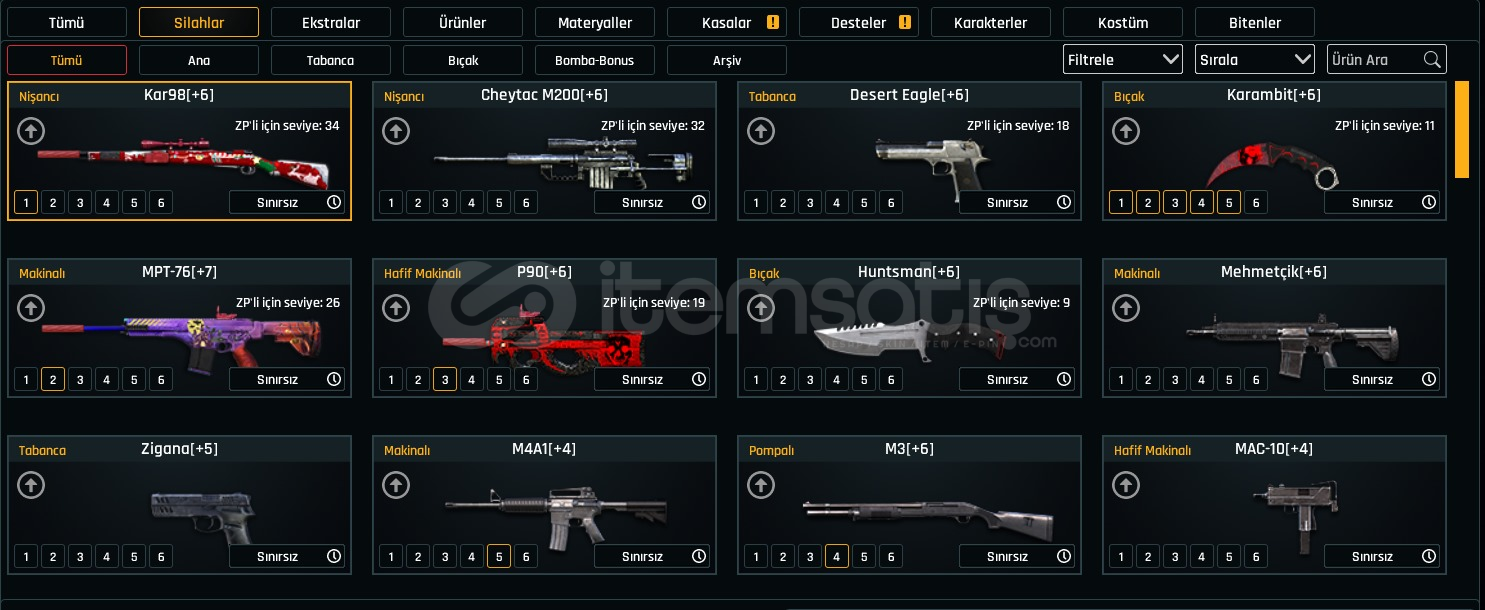
Task: Click the clock icon on Desert Eagle
Action: (x=1064, y=202)
